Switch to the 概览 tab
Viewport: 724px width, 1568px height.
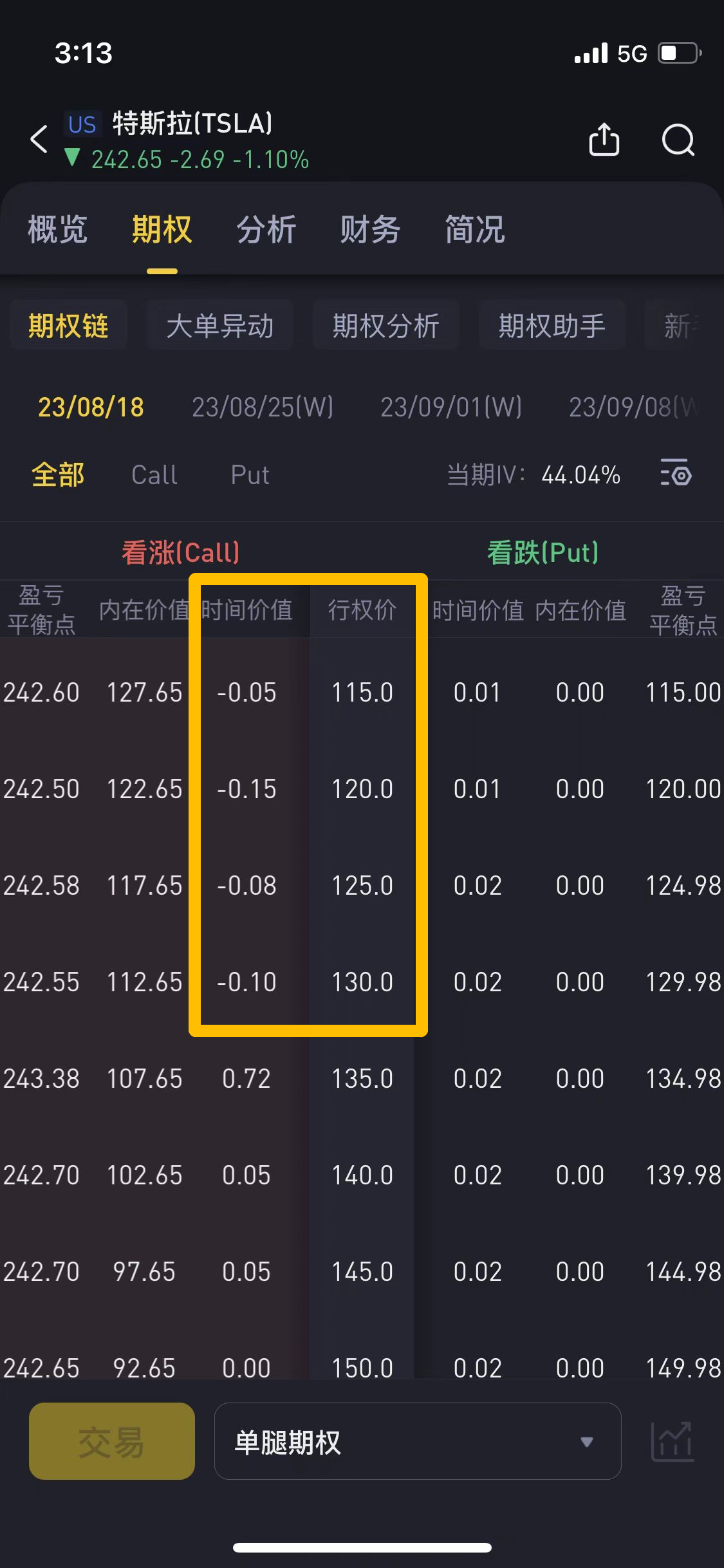[58, 230]
